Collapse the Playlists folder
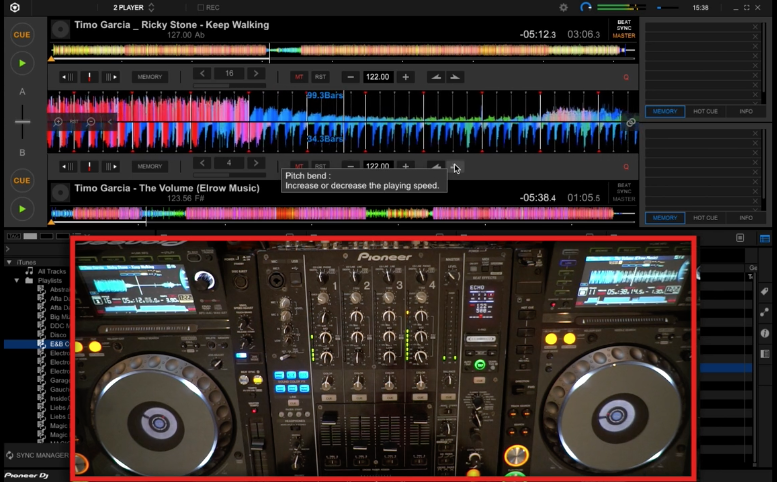 (17, 280)
